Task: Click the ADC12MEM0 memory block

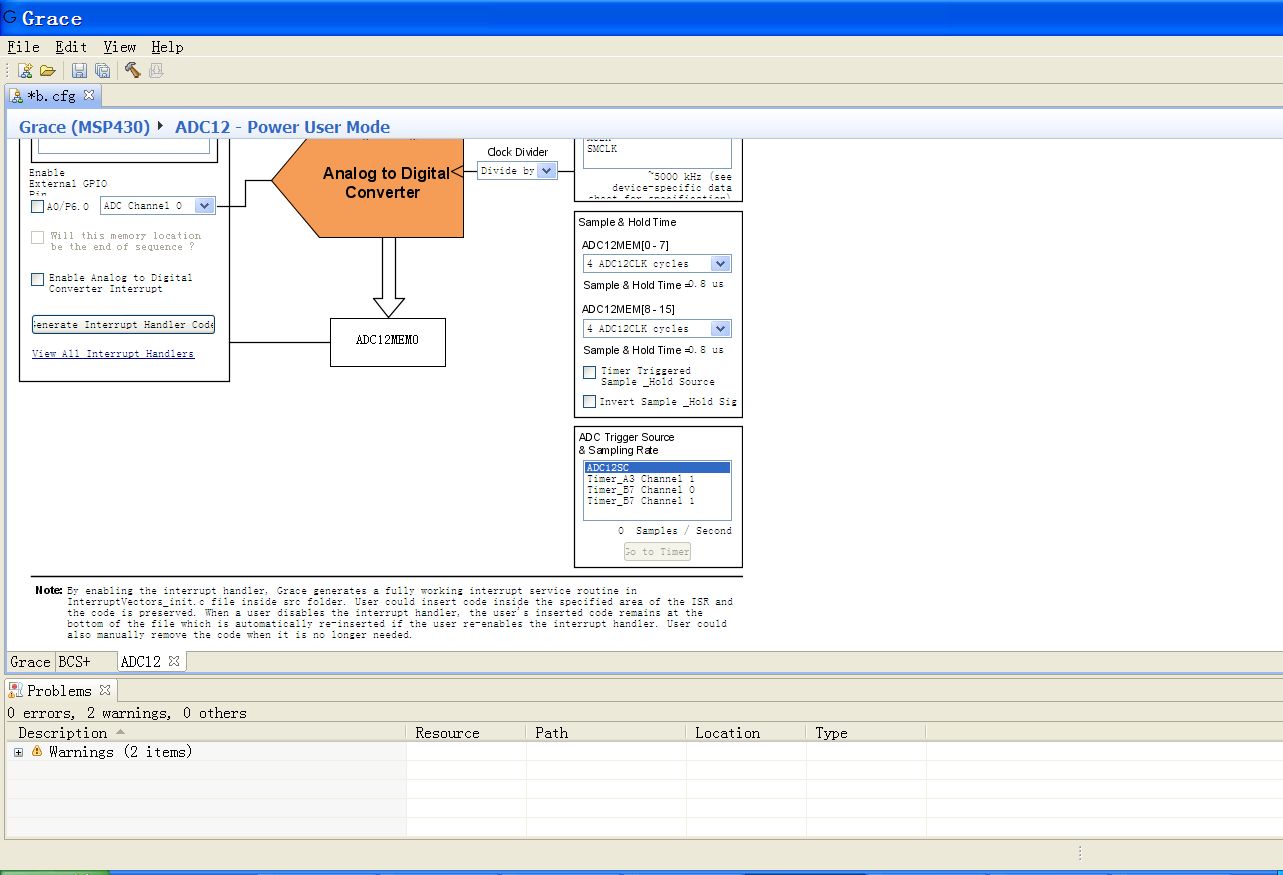Action: click(x=388, y=341)
